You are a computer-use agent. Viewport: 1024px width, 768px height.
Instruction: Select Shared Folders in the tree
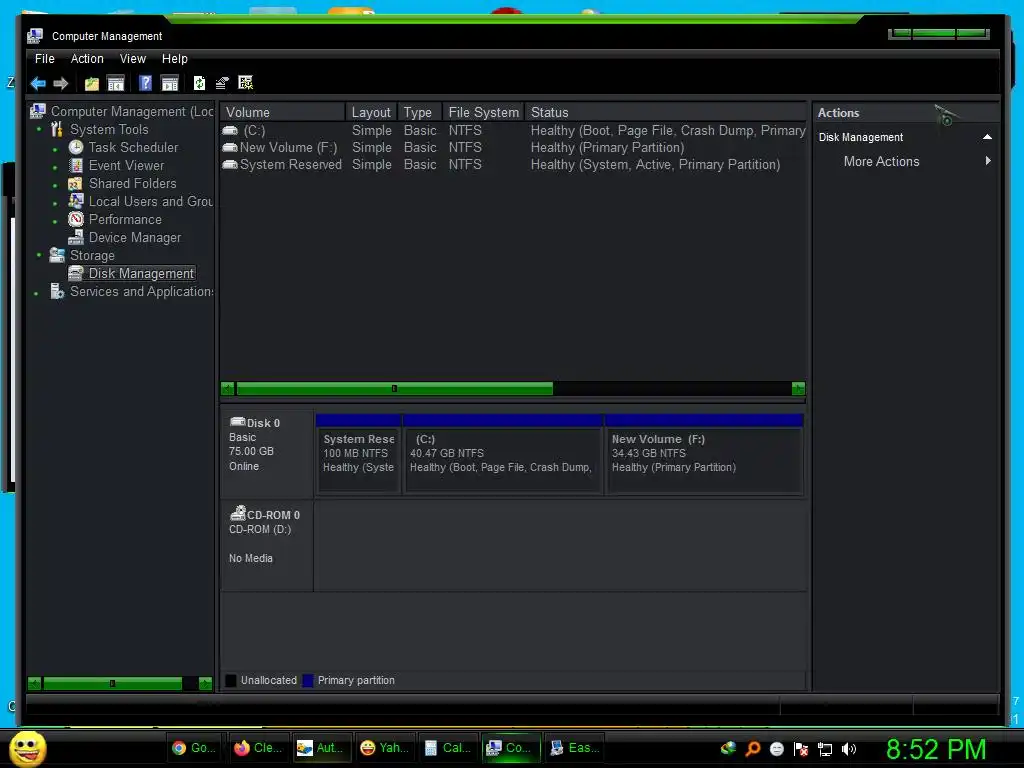tap(133, 184)
